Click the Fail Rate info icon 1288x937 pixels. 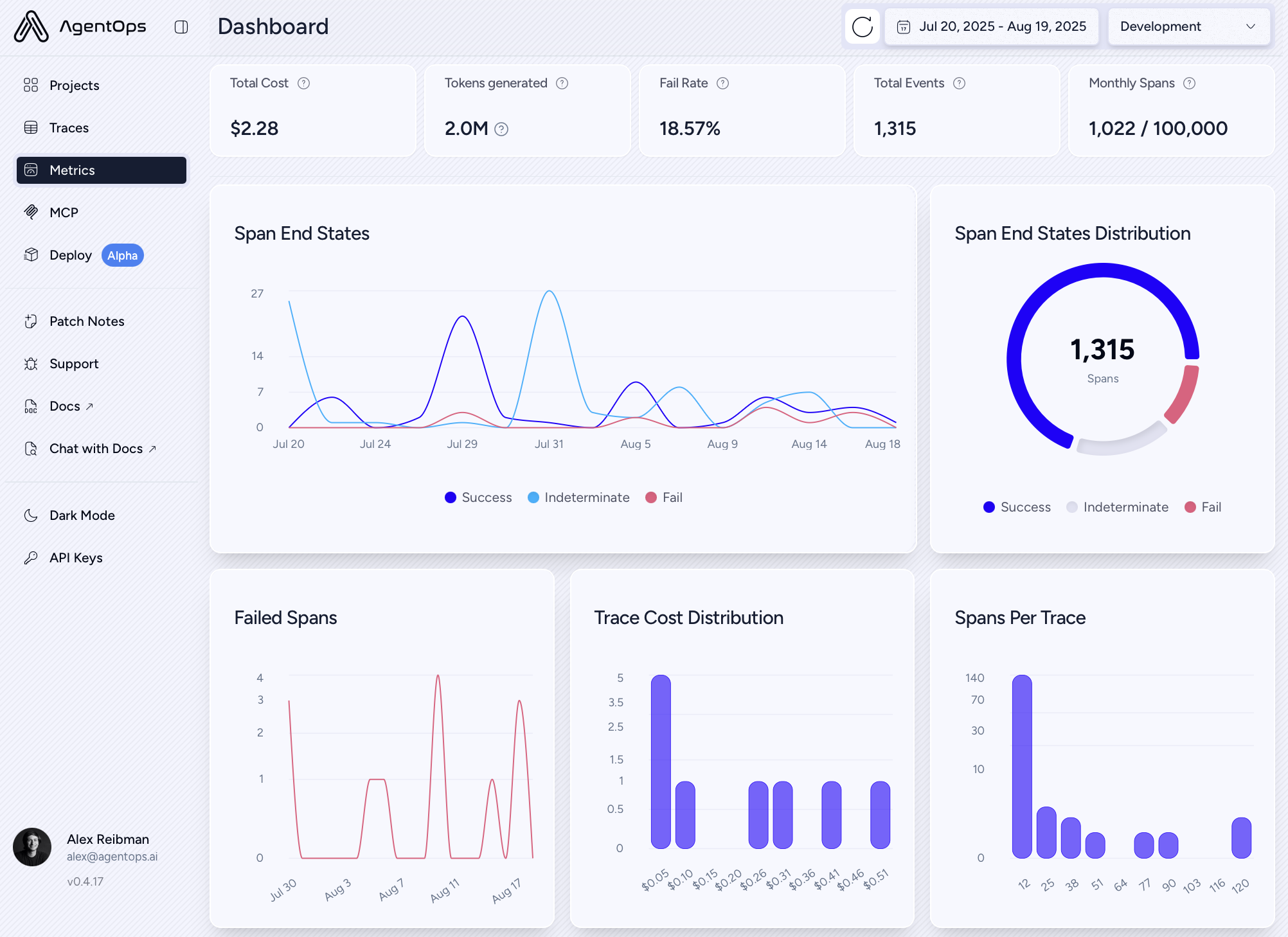click(722, 84)
